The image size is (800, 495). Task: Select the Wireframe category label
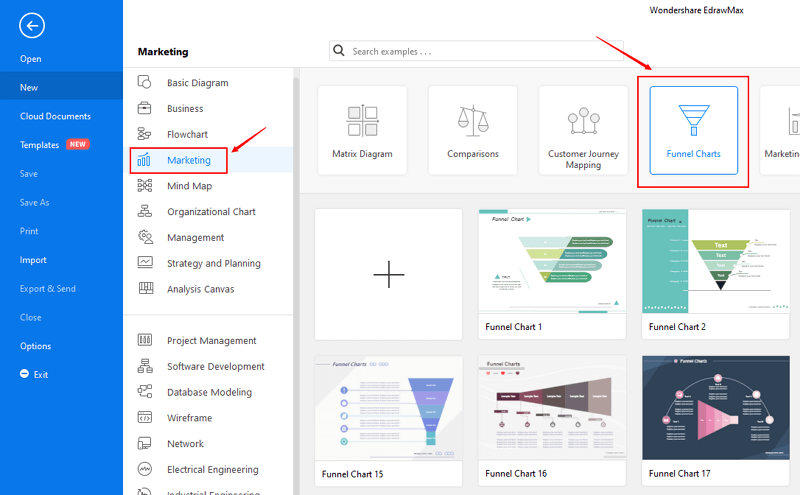(x=189, y=418)
